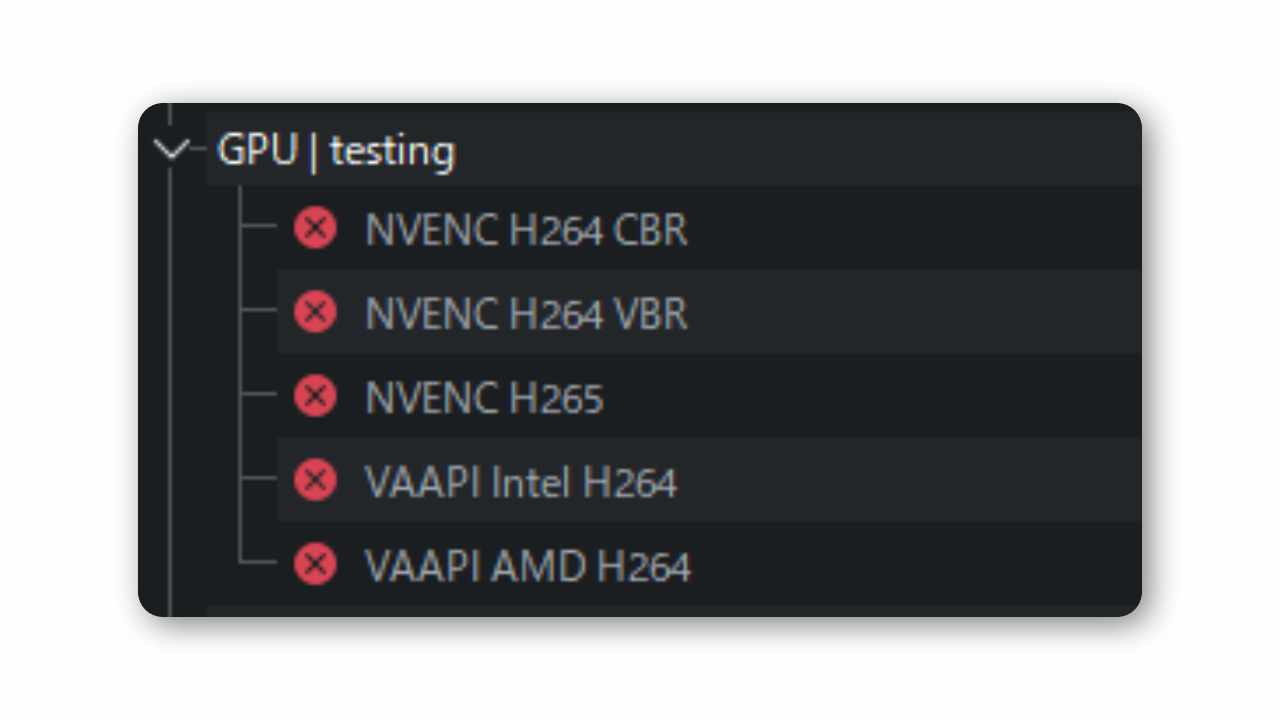Select the VAAPI Intel H264 test label

521,482
